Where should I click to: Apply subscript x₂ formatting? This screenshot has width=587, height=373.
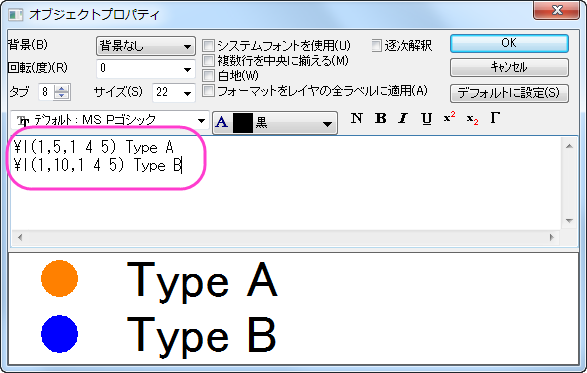[x=472, y=119]
